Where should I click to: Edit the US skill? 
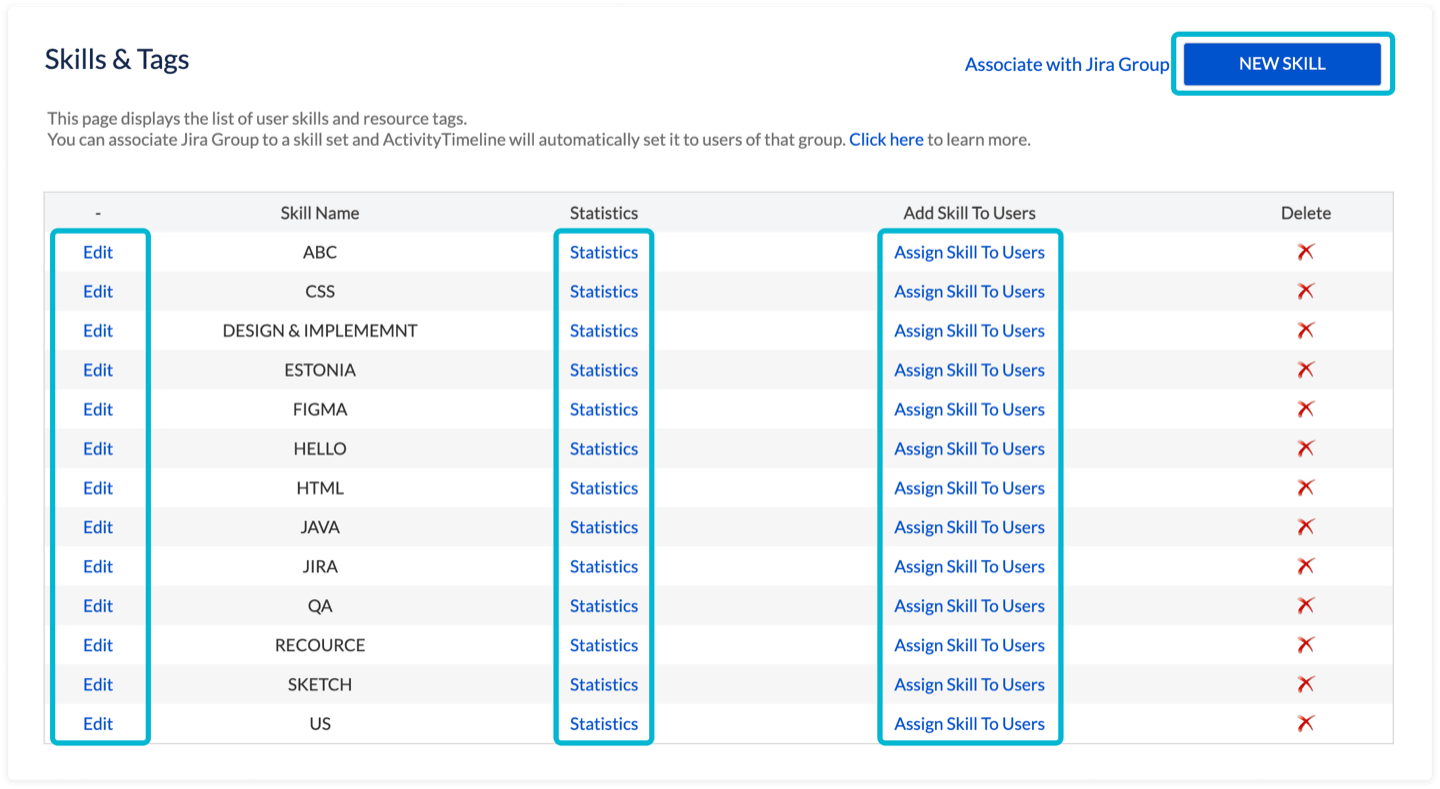pos(98,723)
